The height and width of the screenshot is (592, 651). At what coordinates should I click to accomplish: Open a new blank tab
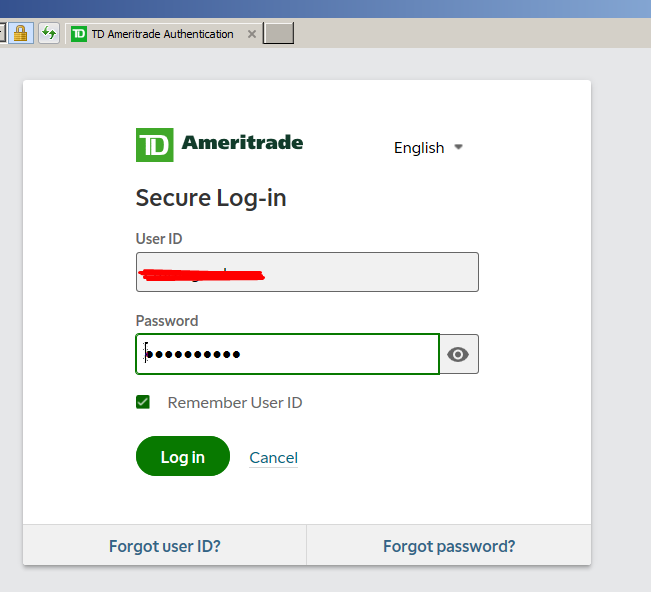click(279, 34)
